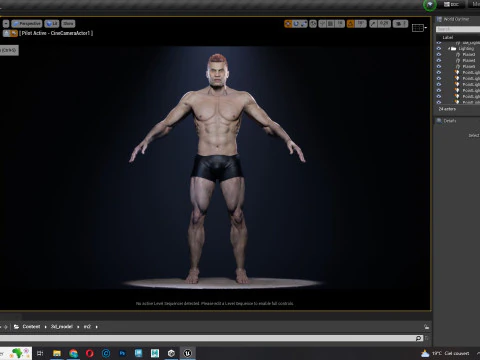Cycle the world/local coordinate system globe
The image size is (480, 360).
313,24
